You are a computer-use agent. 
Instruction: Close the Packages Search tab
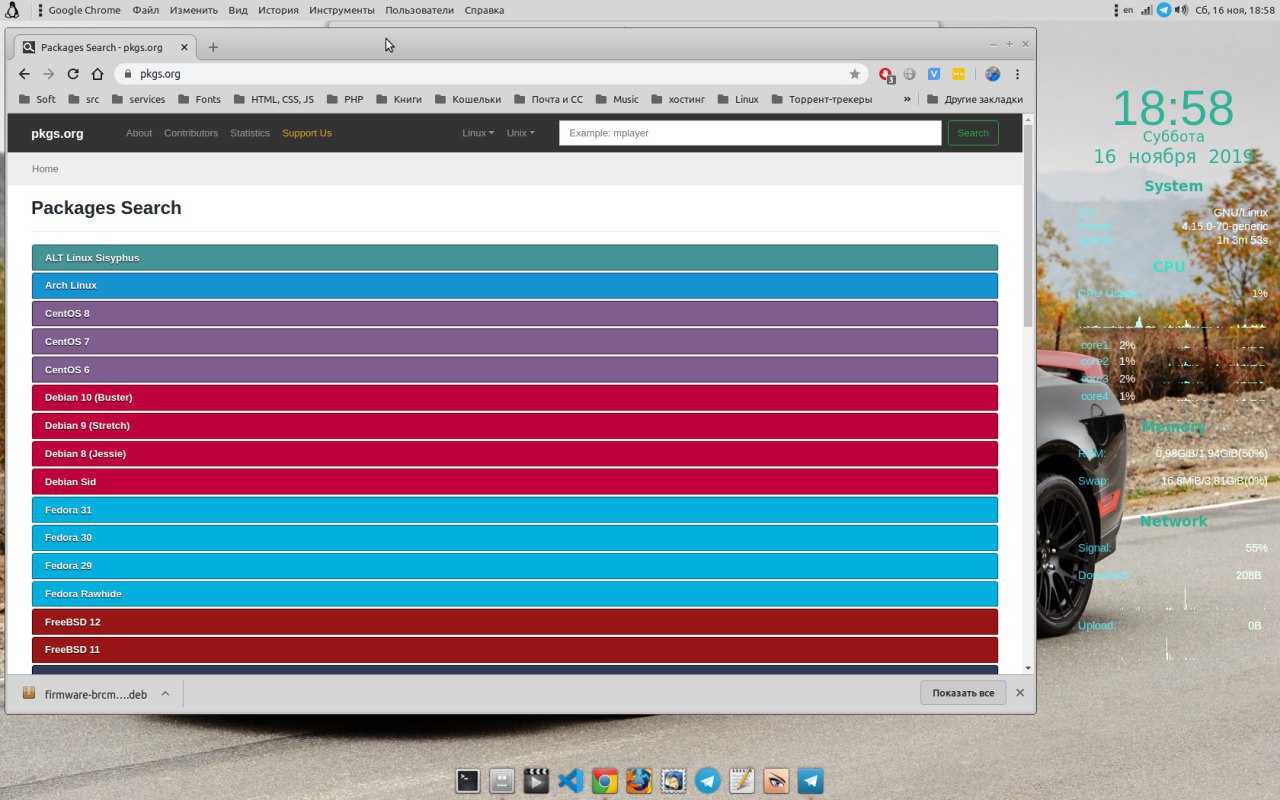[185, 47]
